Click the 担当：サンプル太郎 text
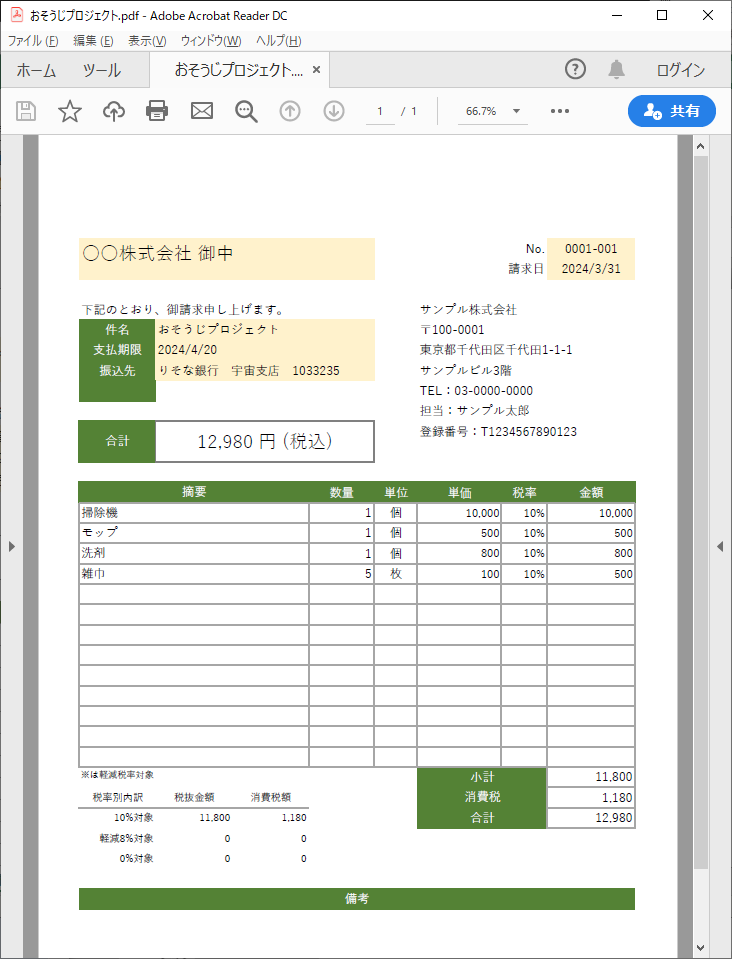Viewport: 732px width, 959px height. coord(475,411)
